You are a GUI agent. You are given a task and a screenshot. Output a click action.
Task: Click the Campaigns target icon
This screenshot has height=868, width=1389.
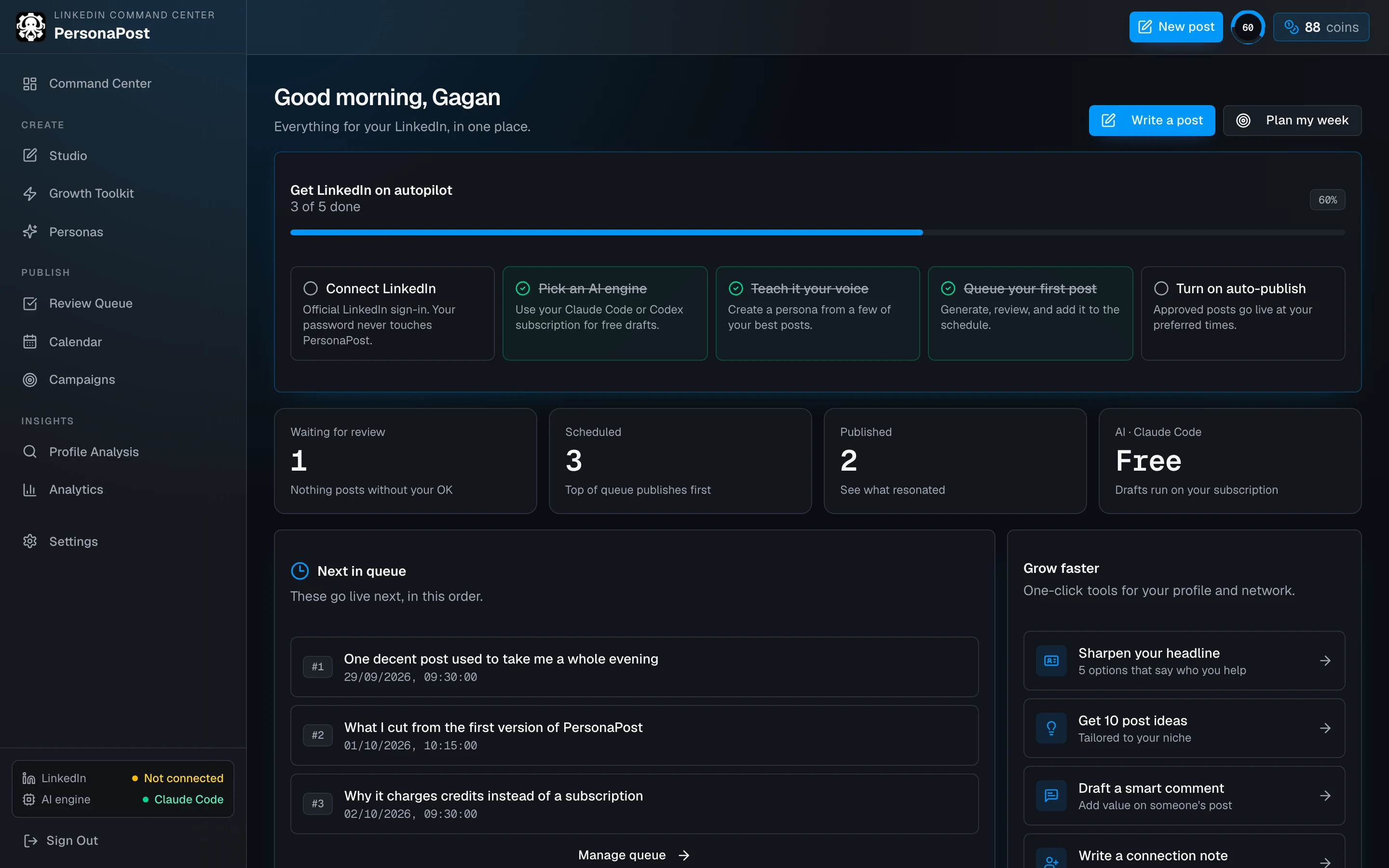pos(30,380)
